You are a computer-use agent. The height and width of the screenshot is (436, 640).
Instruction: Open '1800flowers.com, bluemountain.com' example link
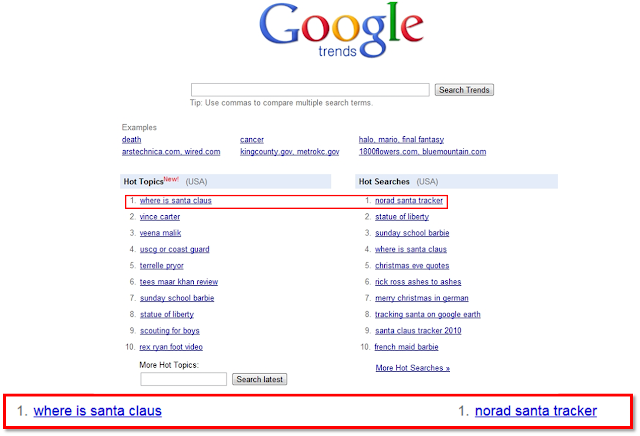[x=422, y=152]
